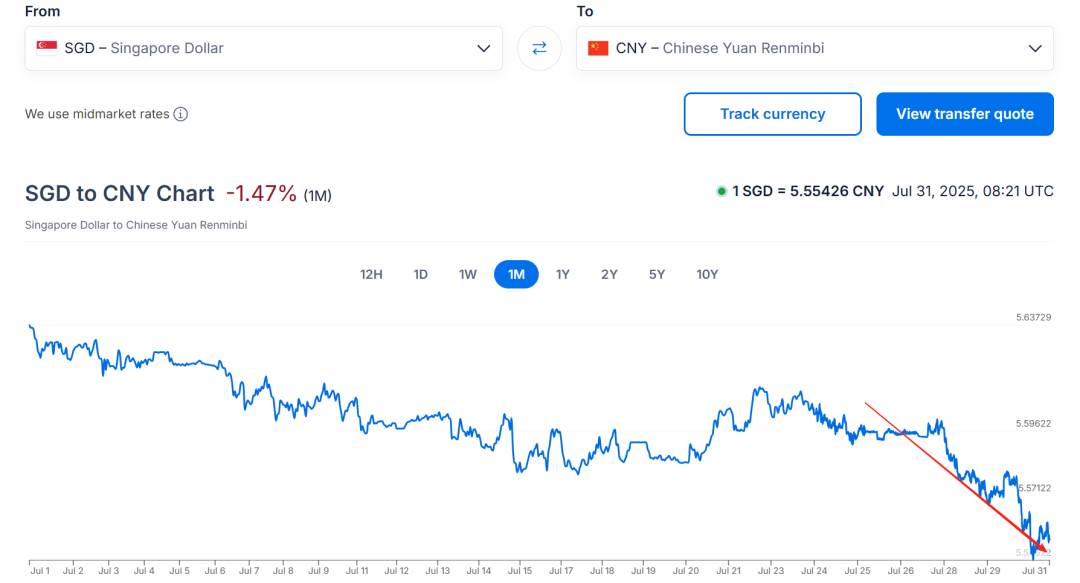Select the active 1M range pill
The image size is (1080, 583).
516,274
